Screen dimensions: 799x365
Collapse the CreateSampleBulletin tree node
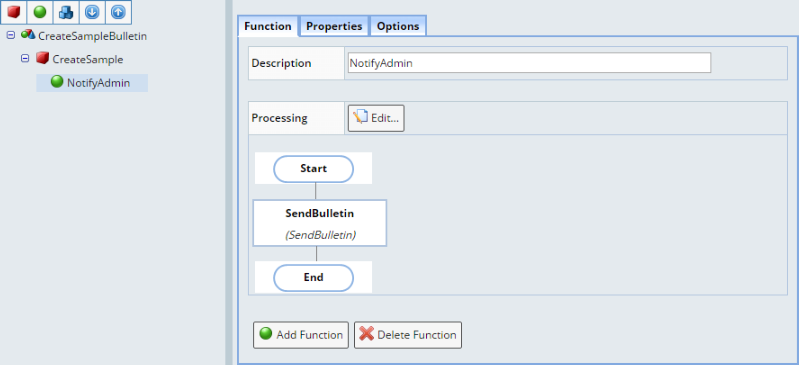11,36
